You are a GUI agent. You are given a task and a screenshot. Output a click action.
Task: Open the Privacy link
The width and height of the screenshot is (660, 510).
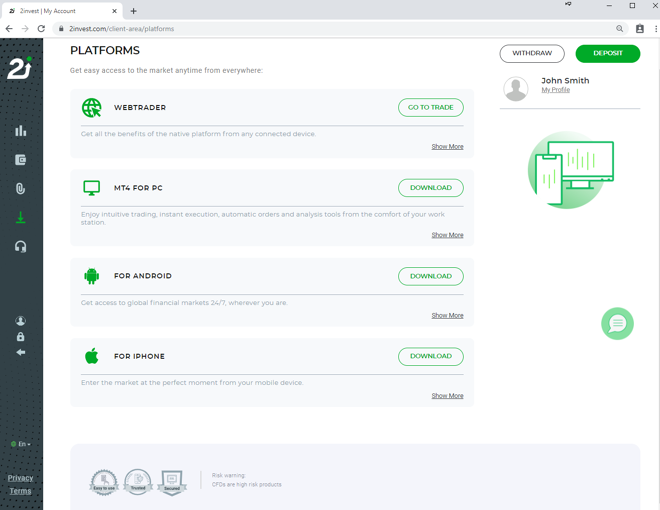[x=20, y=478]
